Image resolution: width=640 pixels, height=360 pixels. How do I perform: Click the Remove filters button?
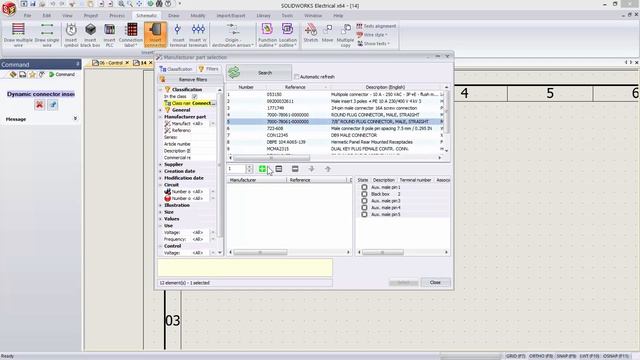click(x=190, y=80)
